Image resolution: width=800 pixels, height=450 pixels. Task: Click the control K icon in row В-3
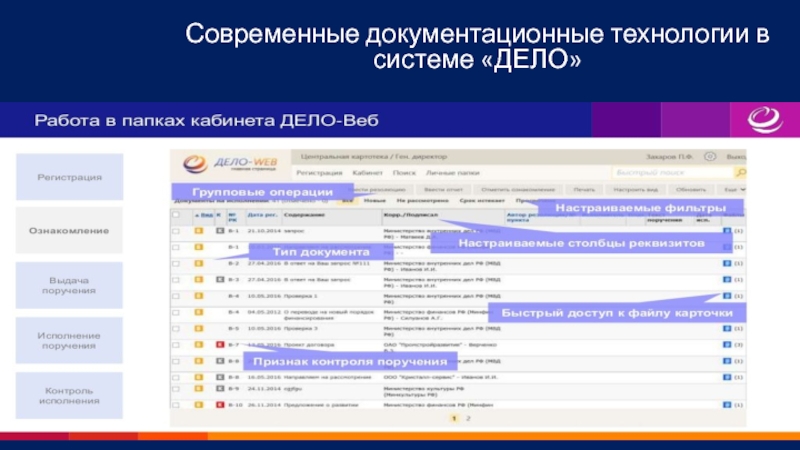[220, 280]
